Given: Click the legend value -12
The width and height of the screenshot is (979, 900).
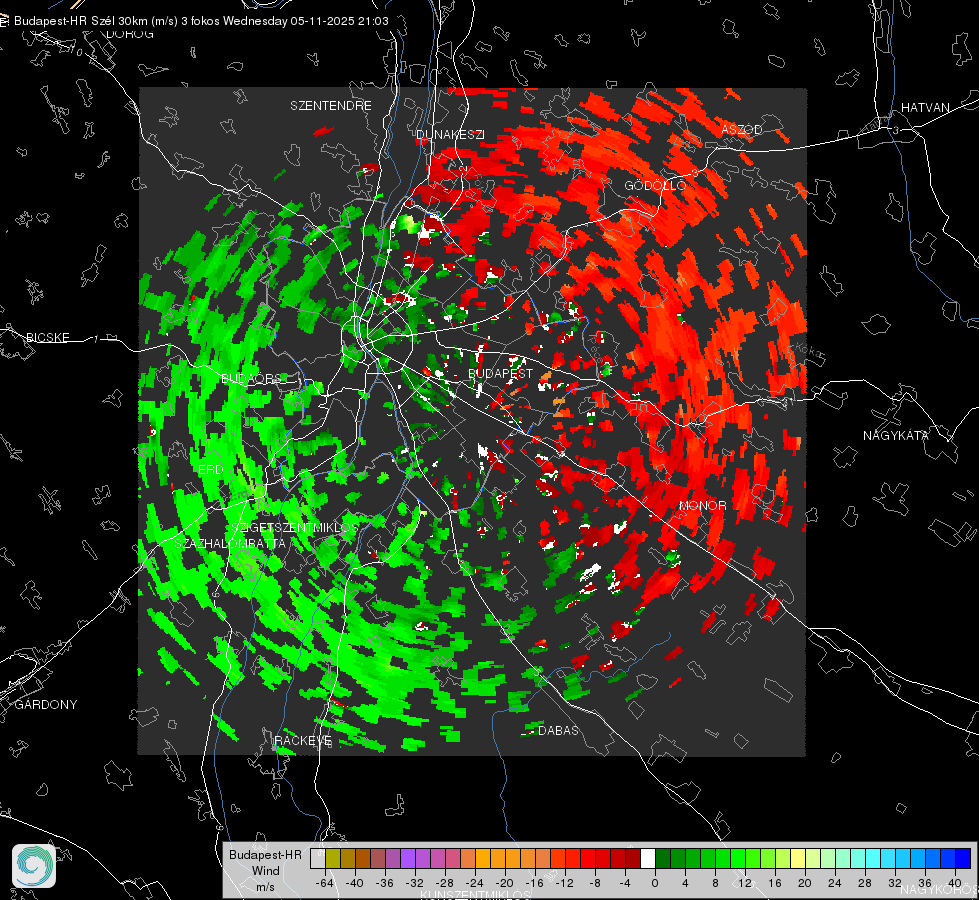Looking at the screenshot, I should click(x=564, y=883).
